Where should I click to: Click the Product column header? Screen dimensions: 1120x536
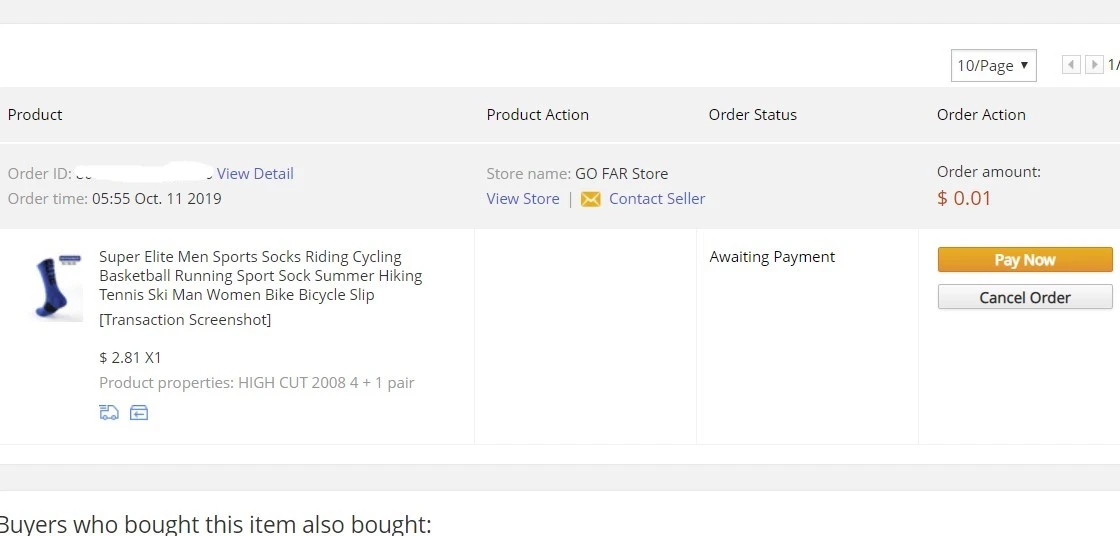click(35, 114)
